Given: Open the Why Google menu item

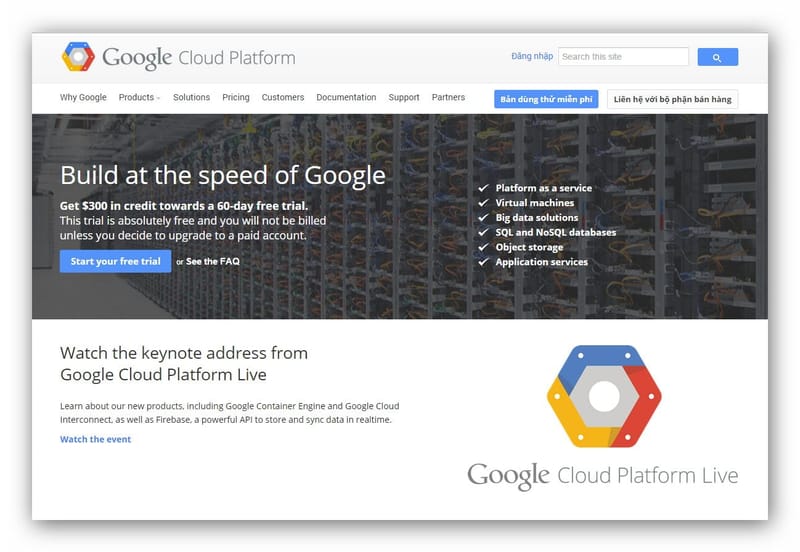Looking at the screenshot, I should click(83, 97).
